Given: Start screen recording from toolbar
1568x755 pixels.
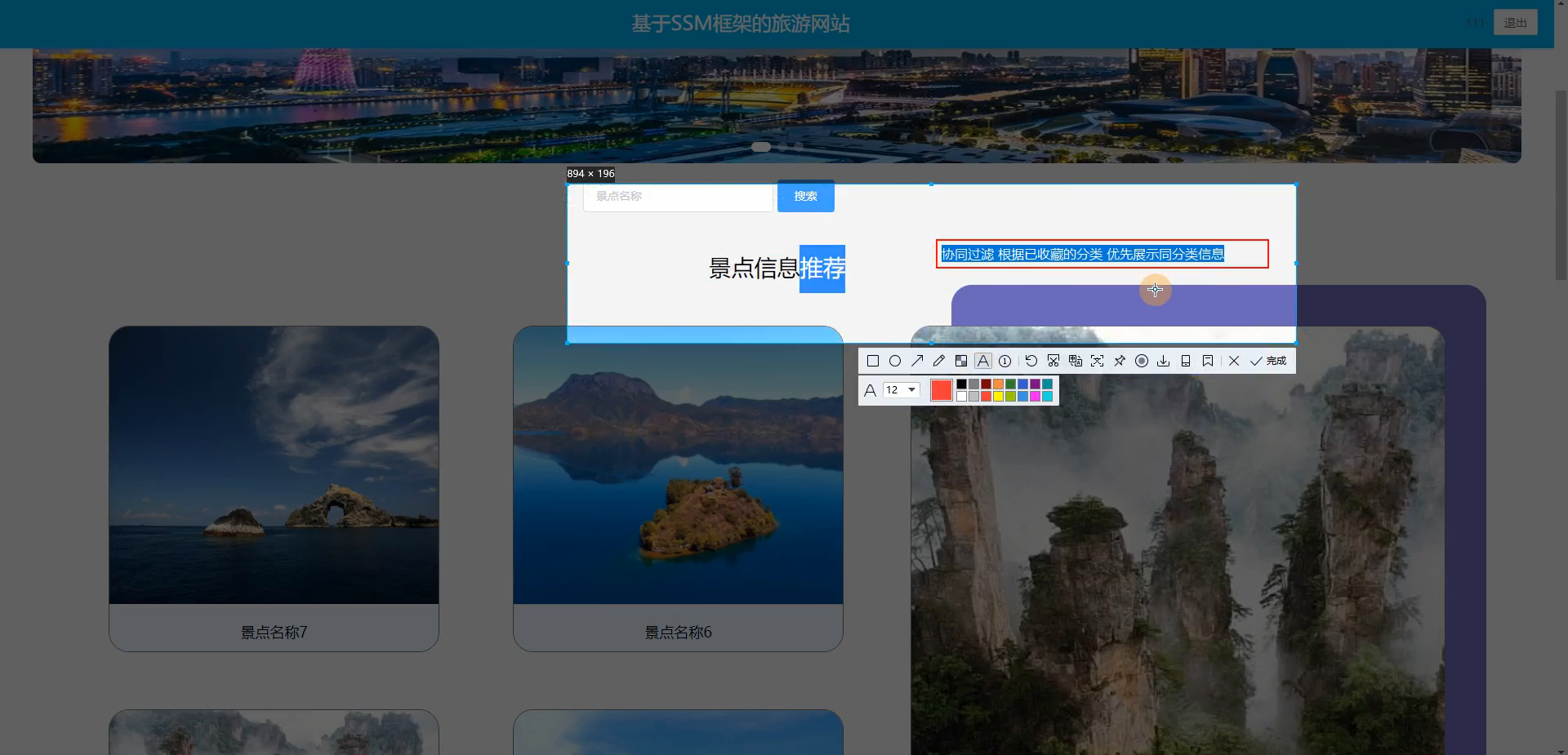Looking at the screenshot, I should tap(1142, 361).
